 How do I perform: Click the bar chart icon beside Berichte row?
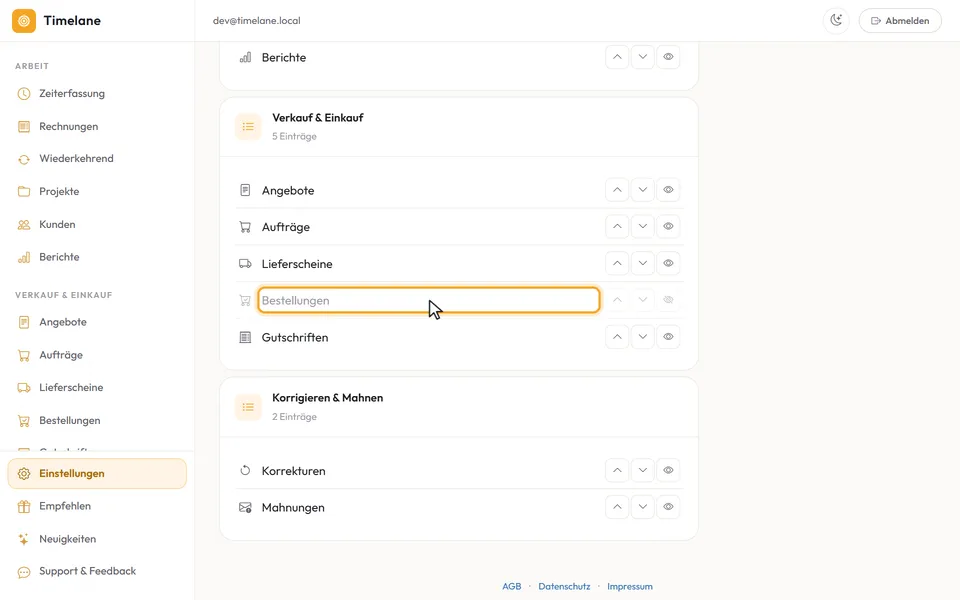[245, 58]
